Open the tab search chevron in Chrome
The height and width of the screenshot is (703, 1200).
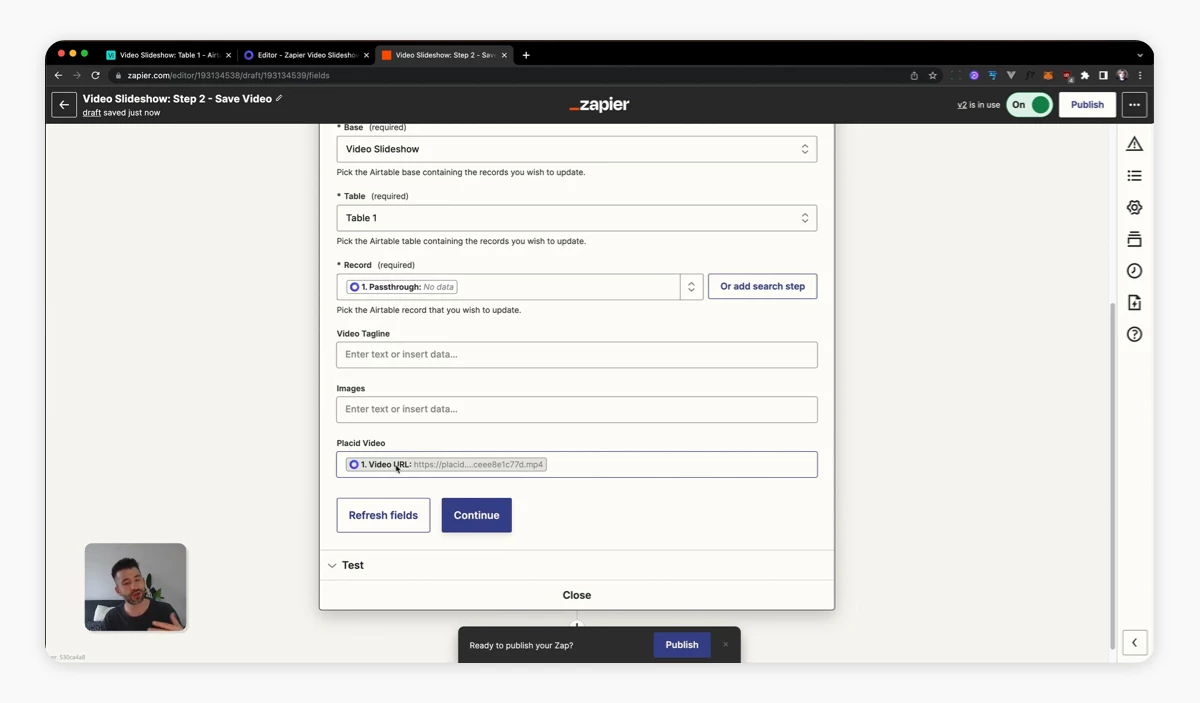(1140, 55)
